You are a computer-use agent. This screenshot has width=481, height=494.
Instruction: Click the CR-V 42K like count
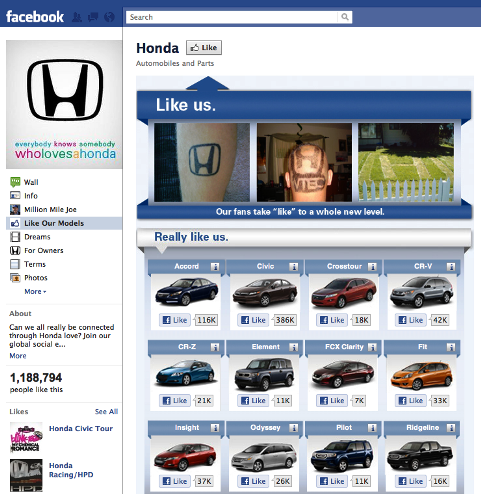tap(440, 320)
